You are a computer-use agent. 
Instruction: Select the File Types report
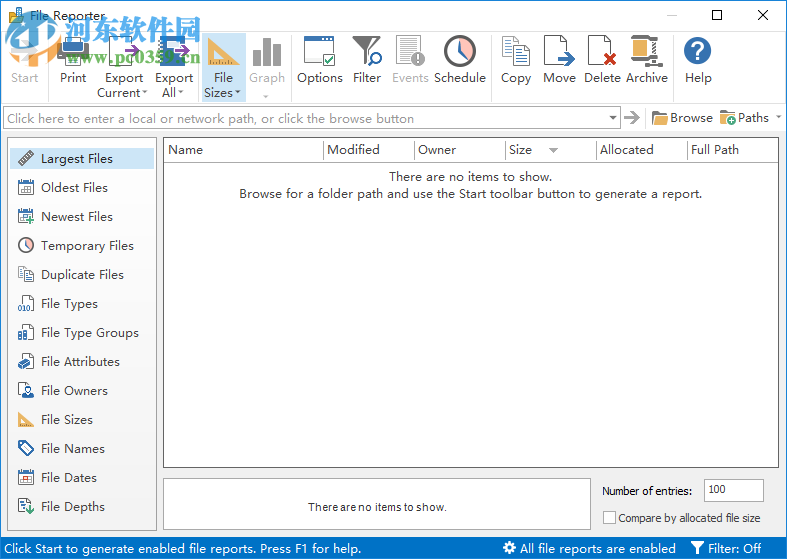click(82, 304)
